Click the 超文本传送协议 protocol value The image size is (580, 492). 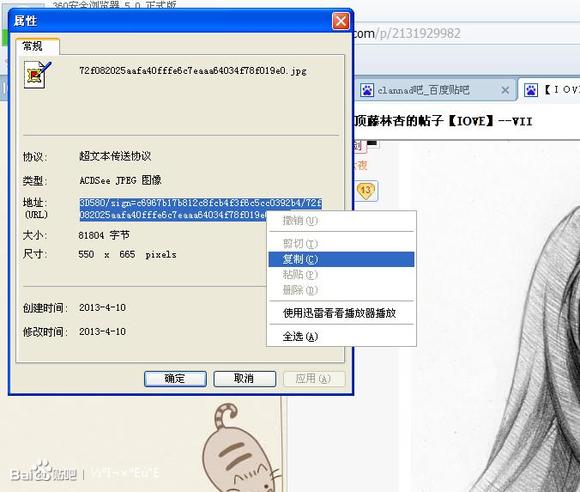point(115,156)
